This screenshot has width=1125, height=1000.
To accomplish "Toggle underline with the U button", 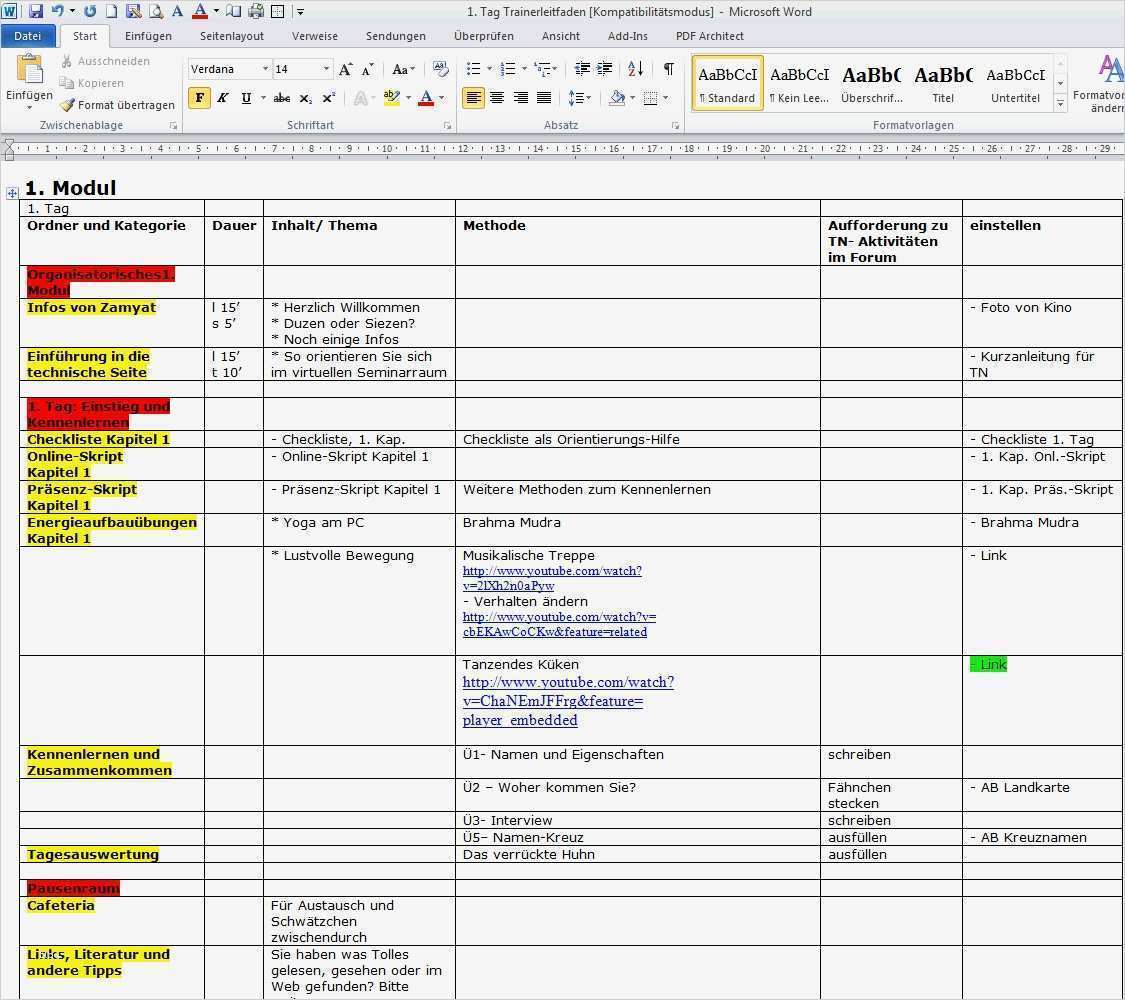I will pos(246,98).
